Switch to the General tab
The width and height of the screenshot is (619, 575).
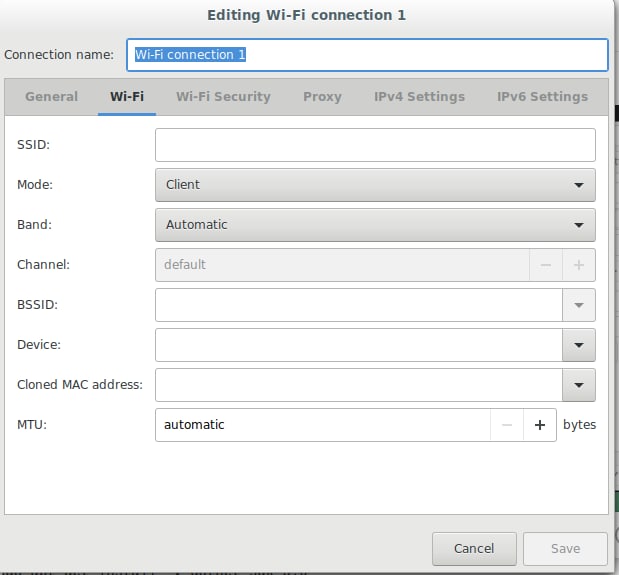tap(51, 97)
